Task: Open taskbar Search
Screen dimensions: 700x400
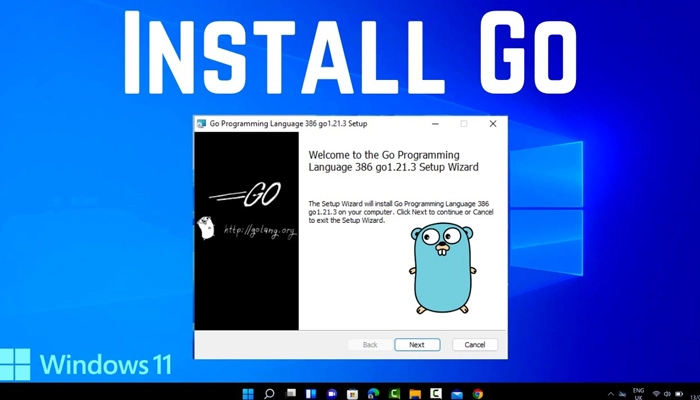Action: 269,393
